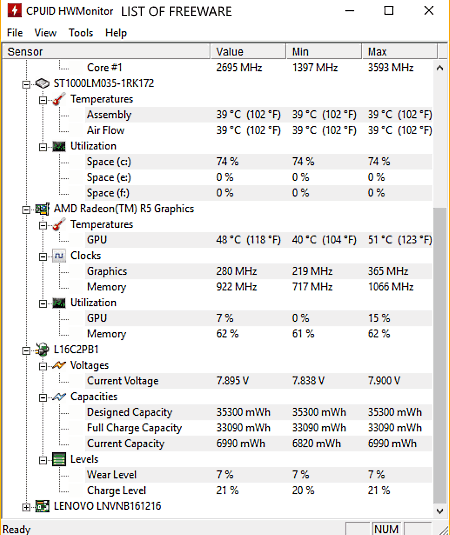450x535 pixels.
Task: Click the LENOVO motherboard icon
Action: 43,506
